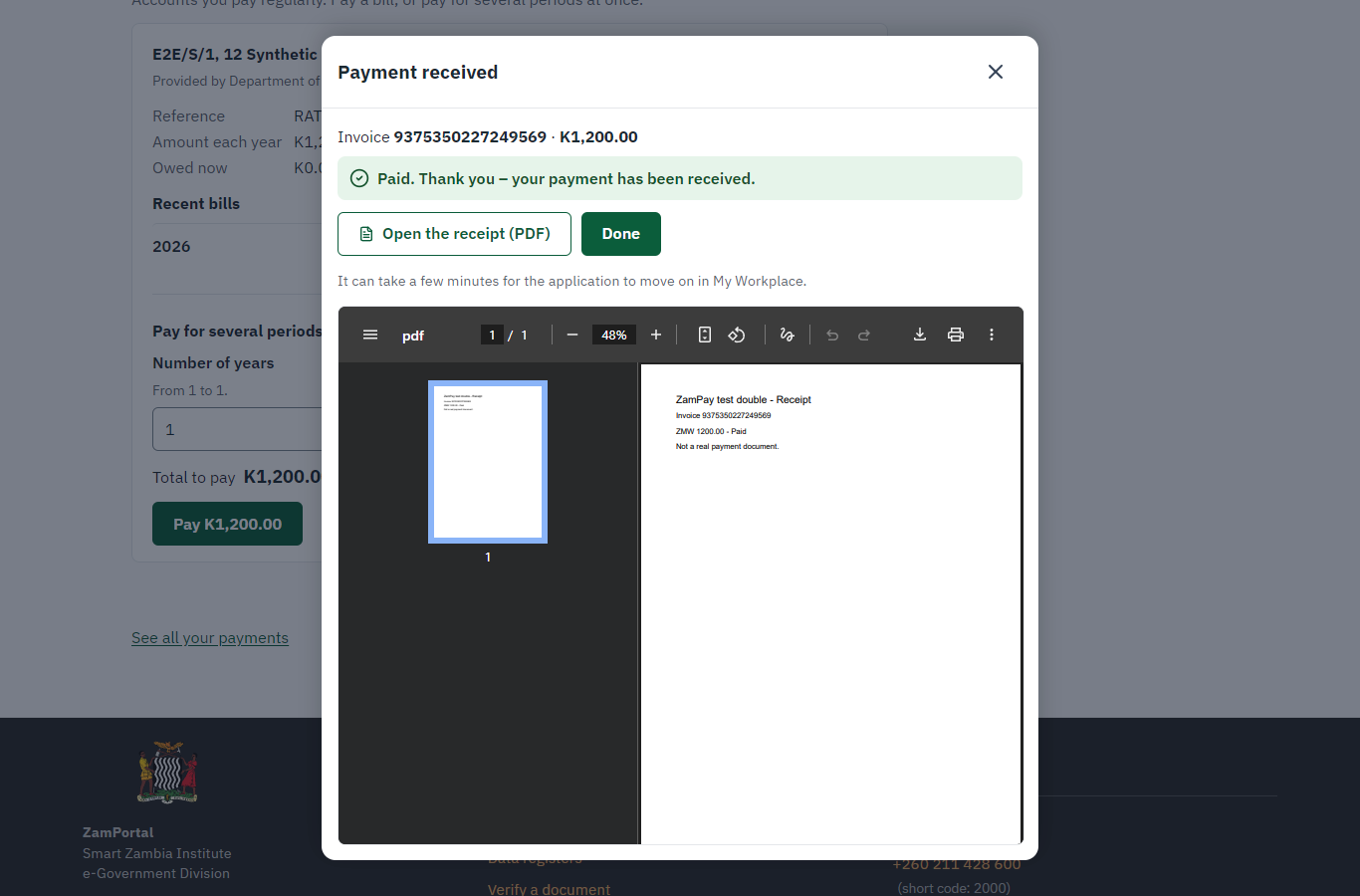Click the 48% zoom level field

614,336
